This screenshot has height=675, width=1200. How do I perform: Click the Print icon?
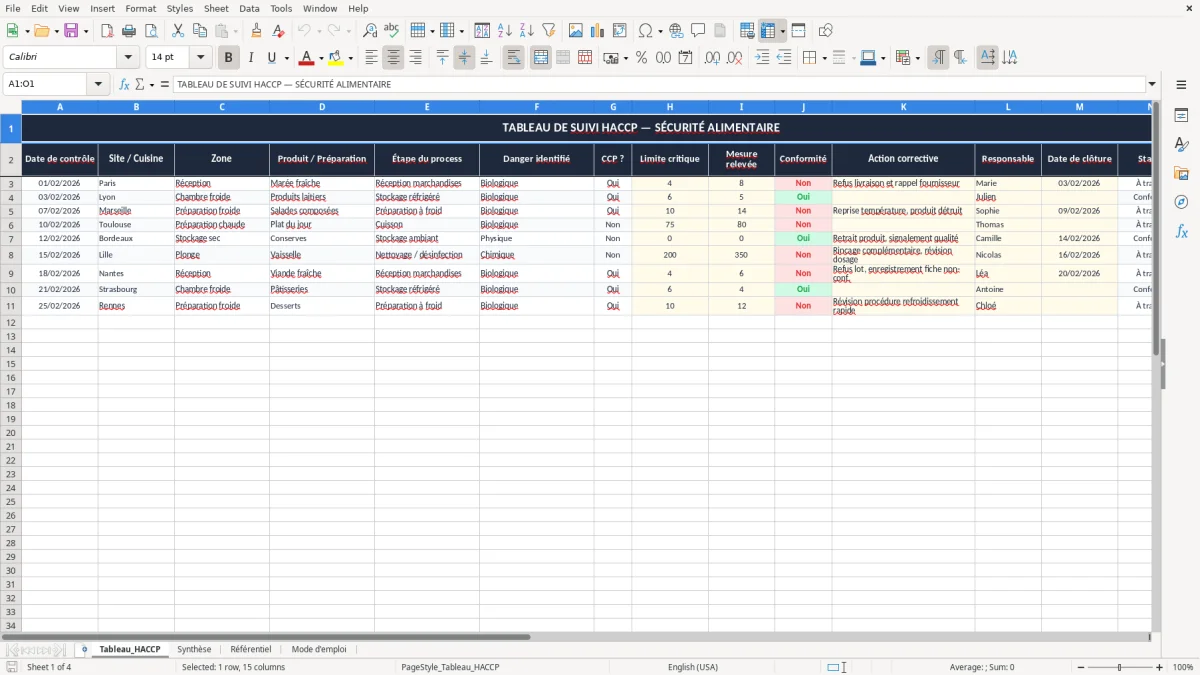[x=129, y=31]
